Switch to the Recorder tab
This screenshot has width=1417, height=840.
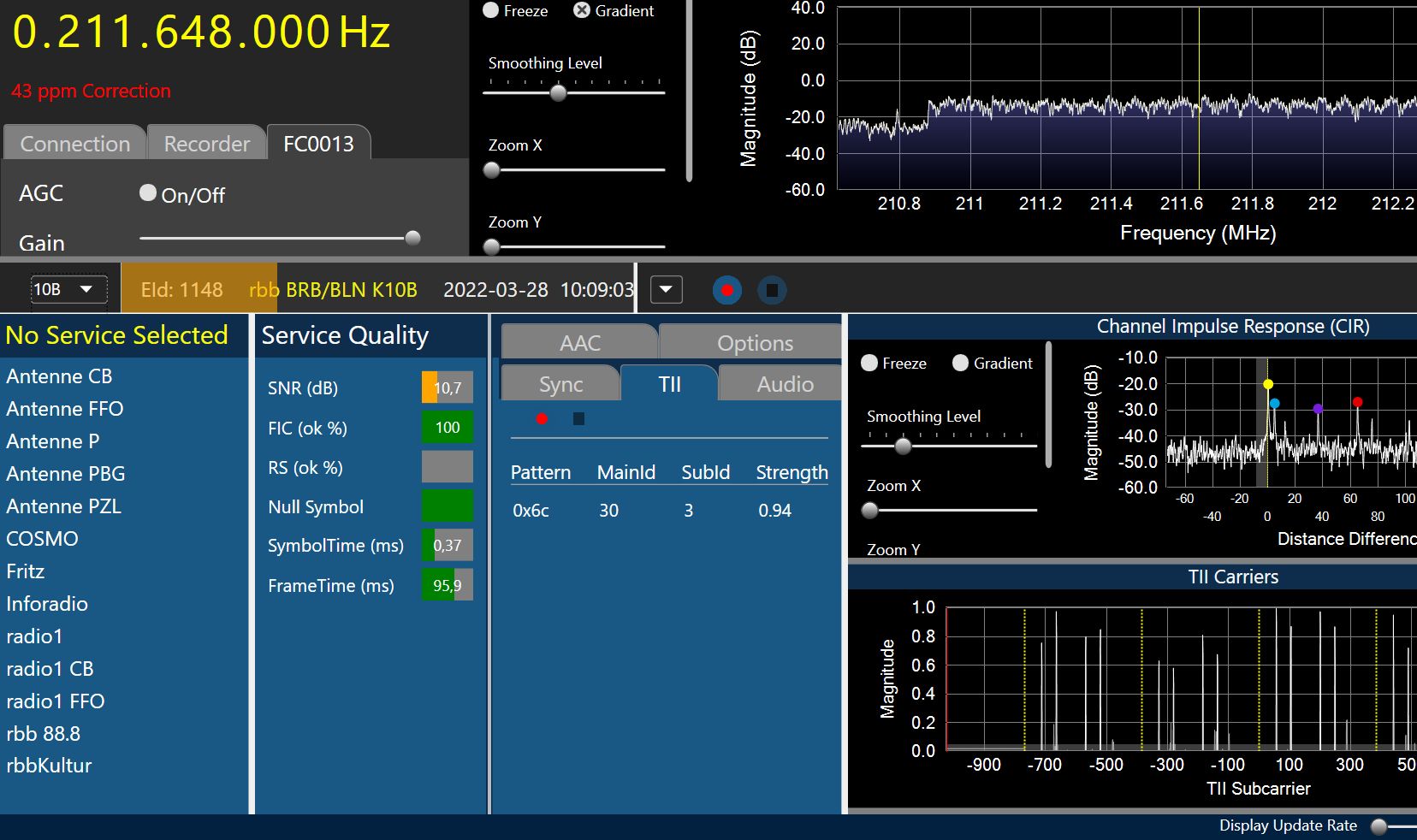(206, 144)
